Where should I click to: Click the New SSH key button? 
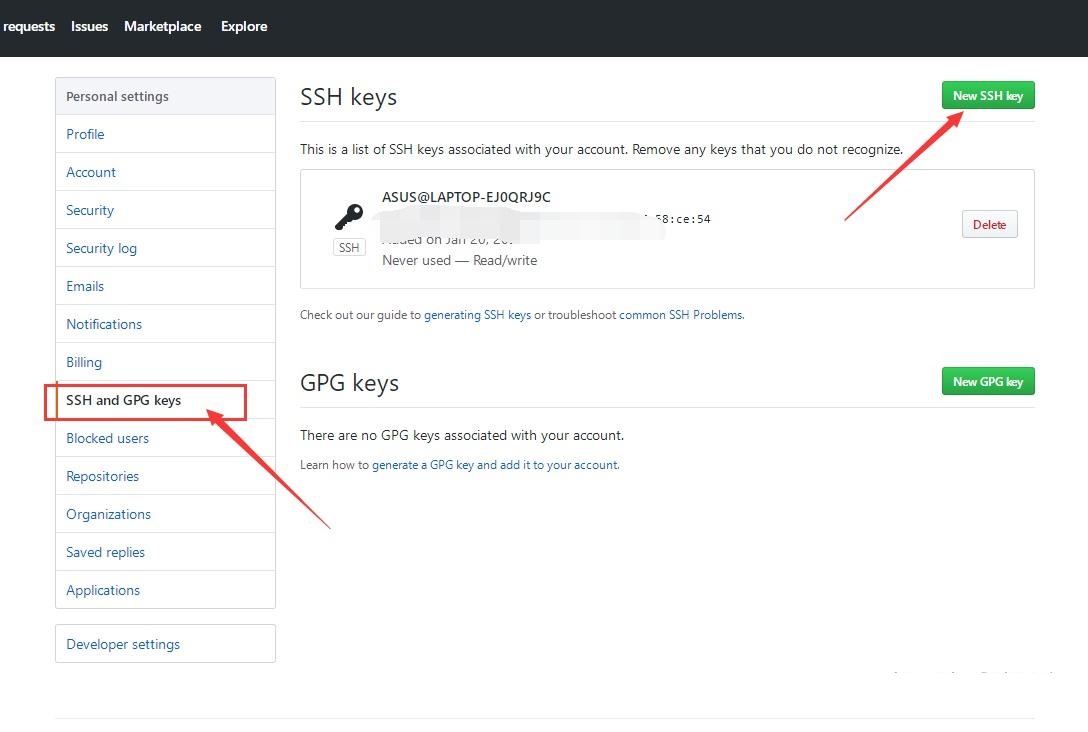click(987, 96)
